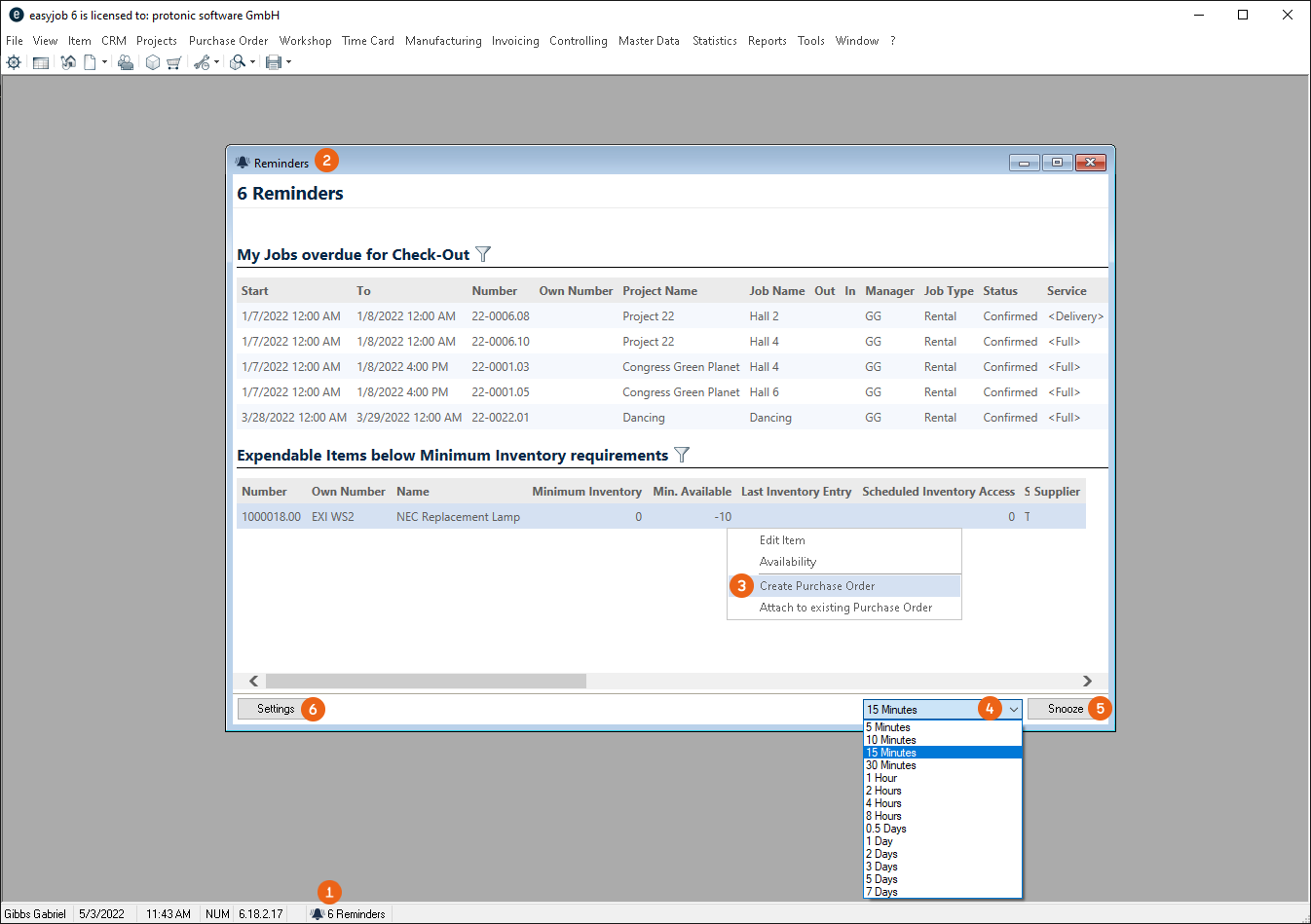Screen dimensions: 1311x924
Task: Click the ship's wheel navigator icon
Action: point(14,62)
